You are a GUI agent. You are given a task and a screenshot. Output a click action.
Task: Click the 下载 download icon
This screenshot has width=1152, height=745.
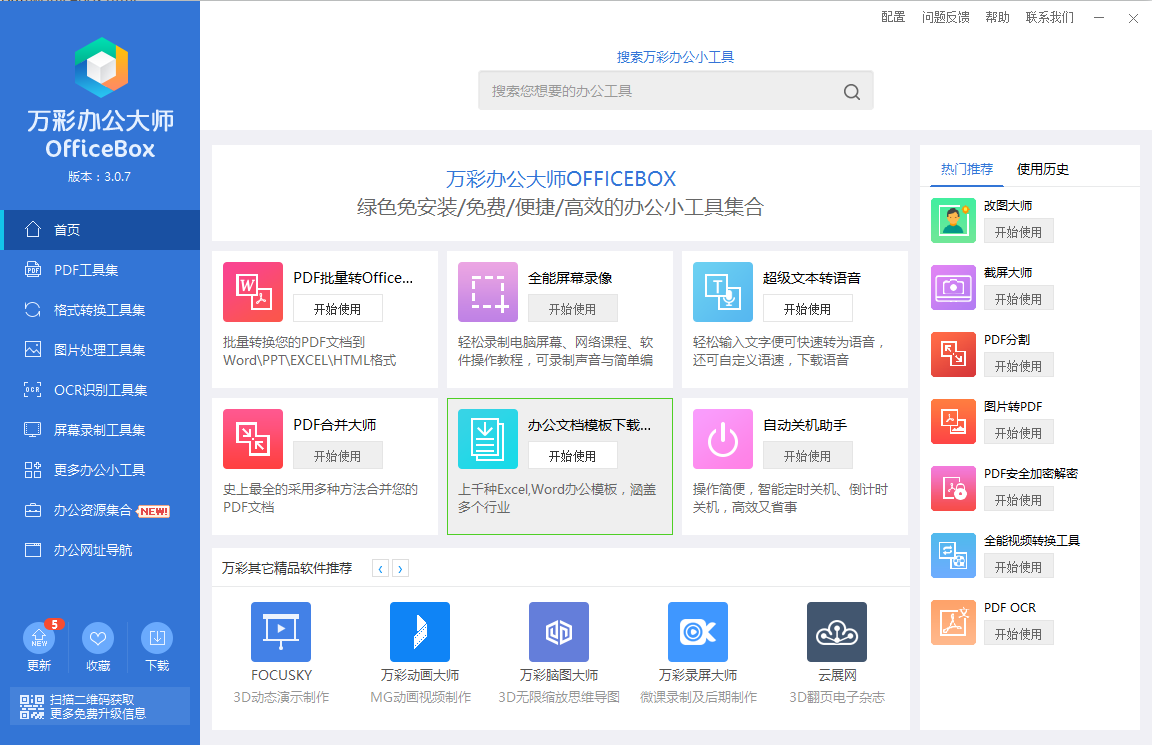tap(157, 638)
